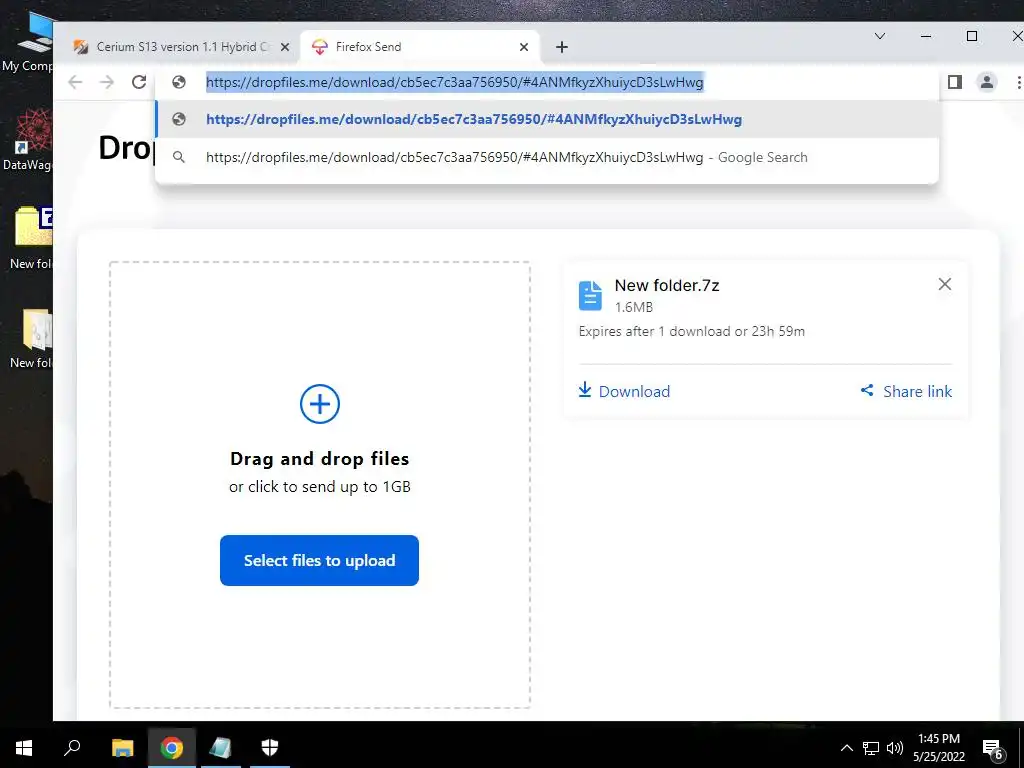Close the Firefox Send tab

point(524,47)
